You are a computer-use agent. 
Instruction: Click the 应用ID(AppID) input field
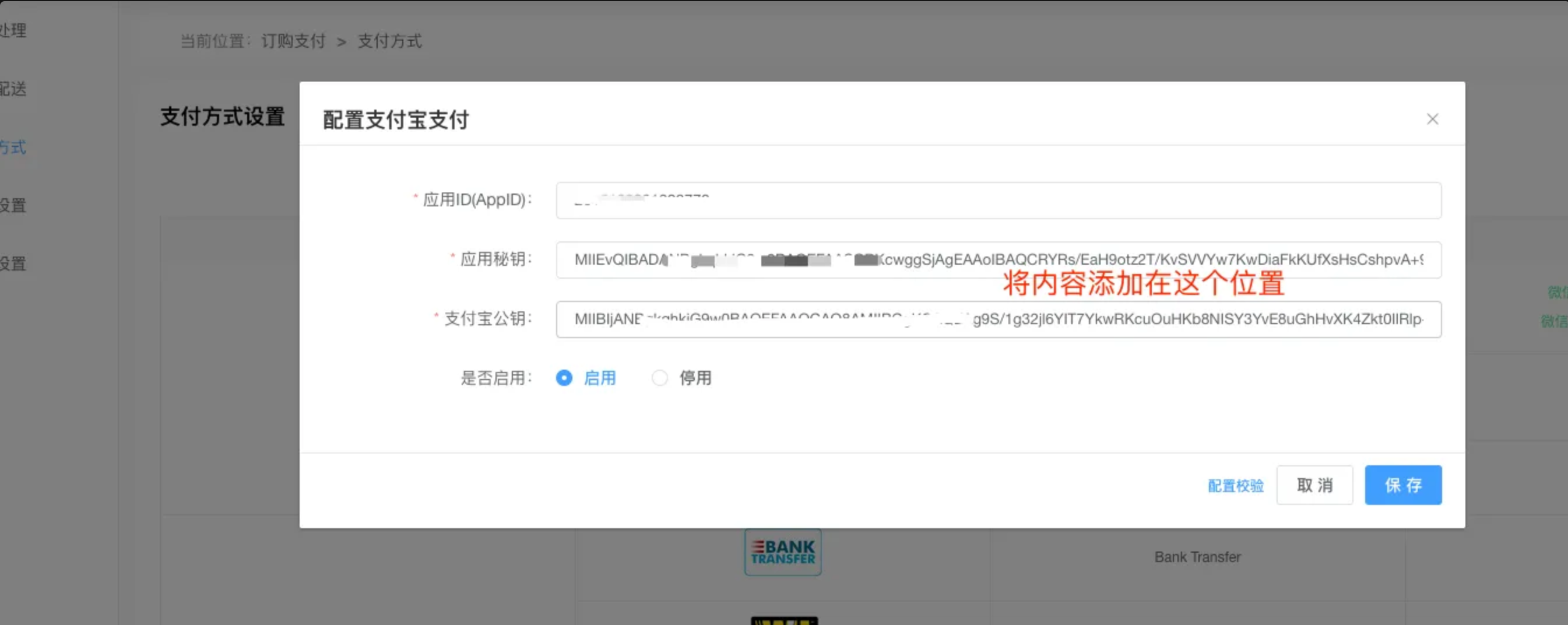999,200
